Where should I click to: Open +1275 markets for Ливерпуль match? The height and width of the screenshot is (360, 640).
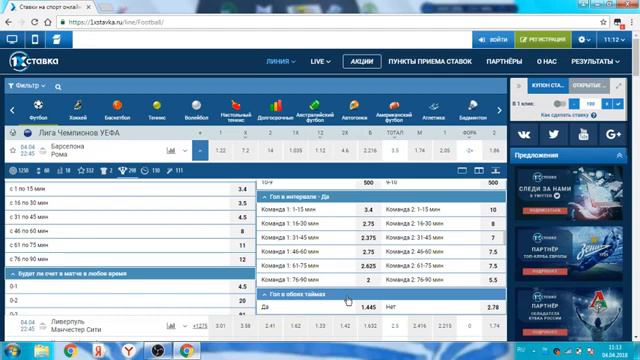coord(200,326)
